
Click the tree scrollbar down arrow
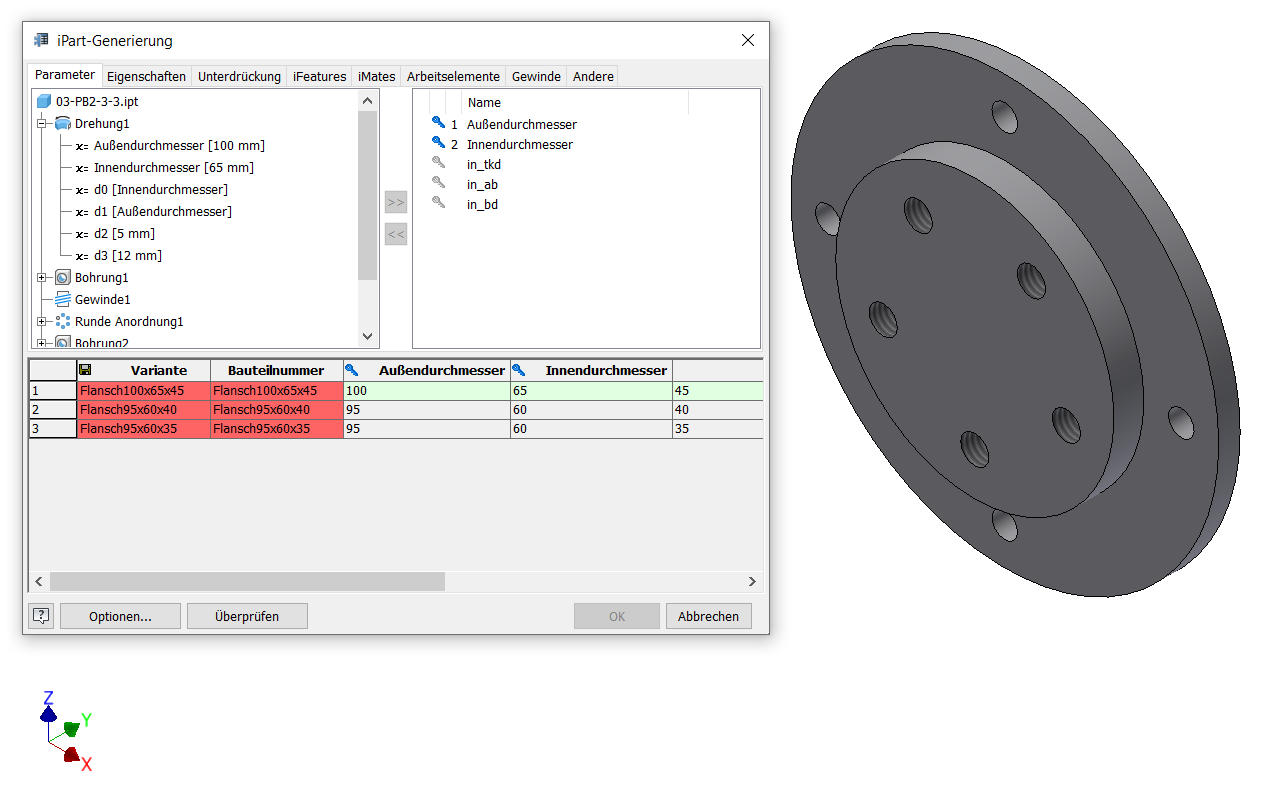(x=367, y=337)
